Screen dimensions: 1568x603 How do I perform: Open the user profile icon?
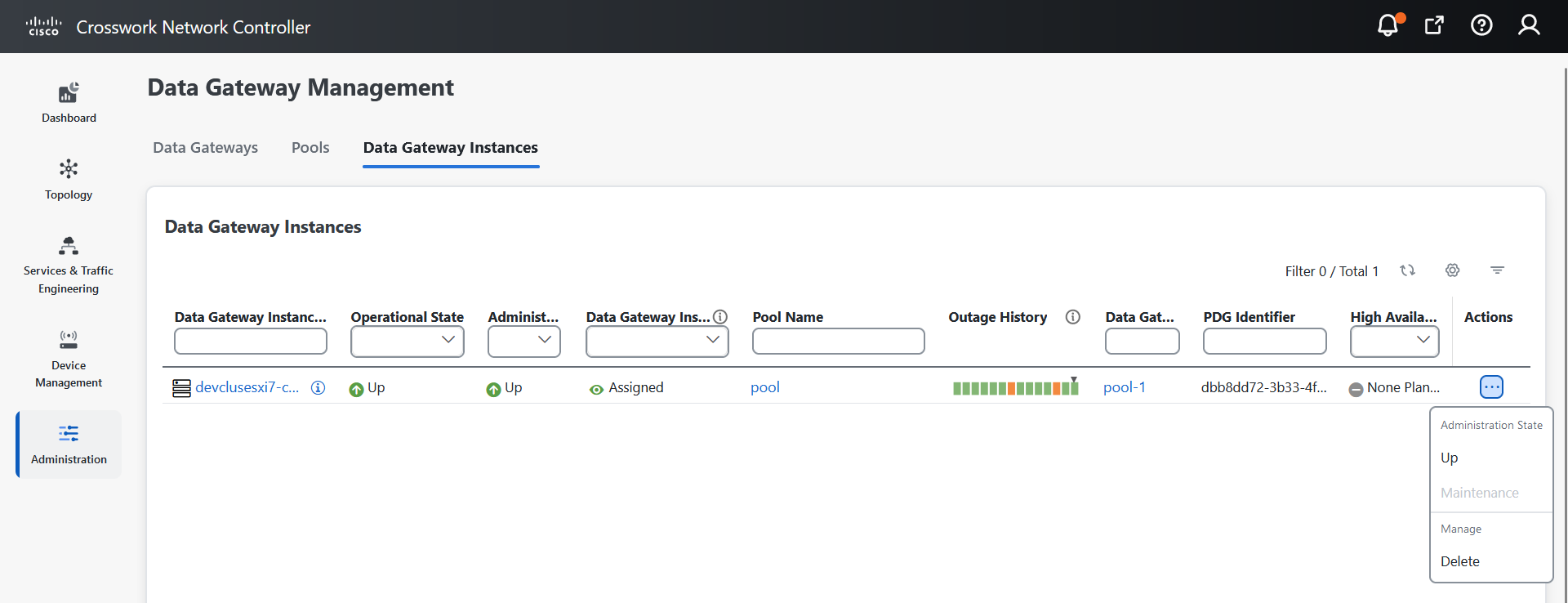1529,25
